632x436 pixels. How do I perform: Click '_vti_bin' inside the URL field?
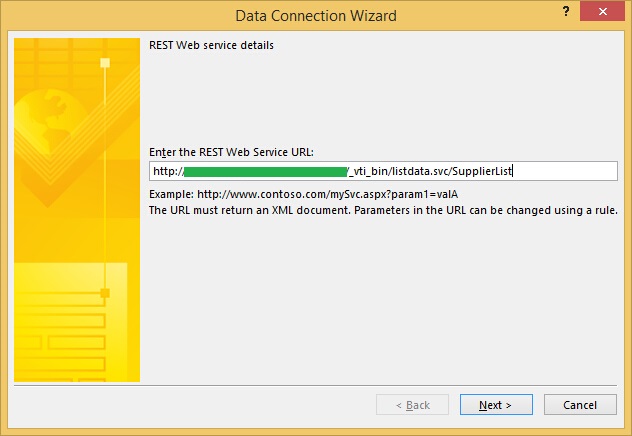tap(368, 171)
